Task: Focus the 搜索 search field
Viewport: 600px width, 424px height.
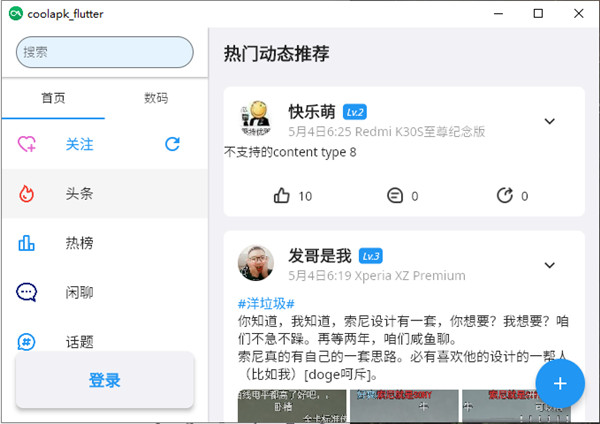Action: [x=104, y=52]
